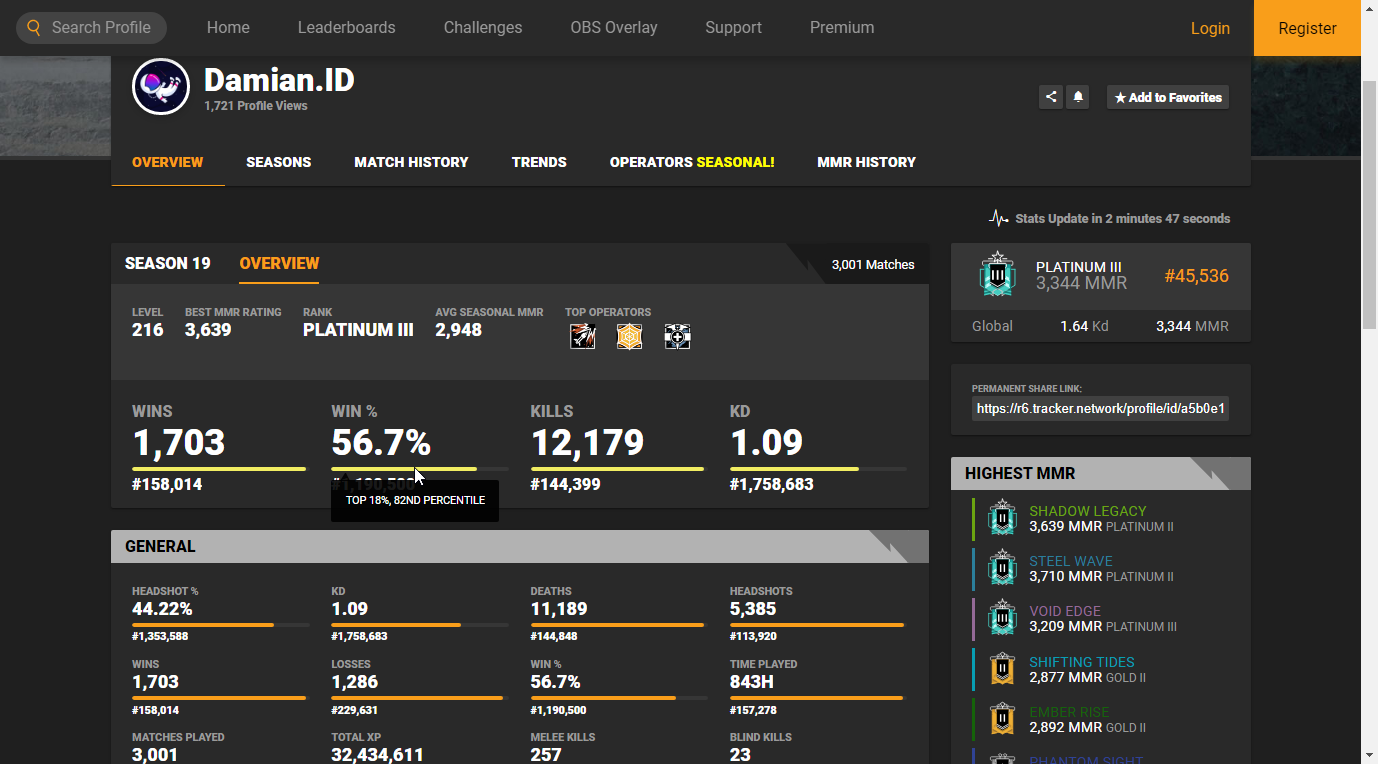Open the Operators Seasonal tab
This screenshot has width=1378, height=764.
coord(692,162)
